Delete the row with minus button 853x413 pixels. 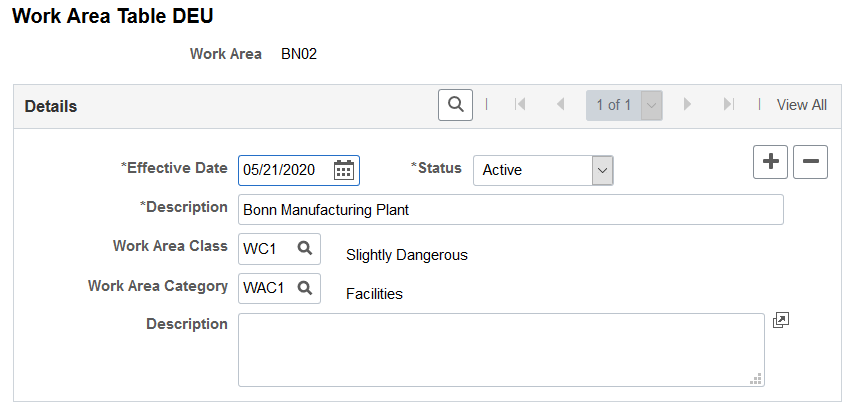tap(811, 162)
